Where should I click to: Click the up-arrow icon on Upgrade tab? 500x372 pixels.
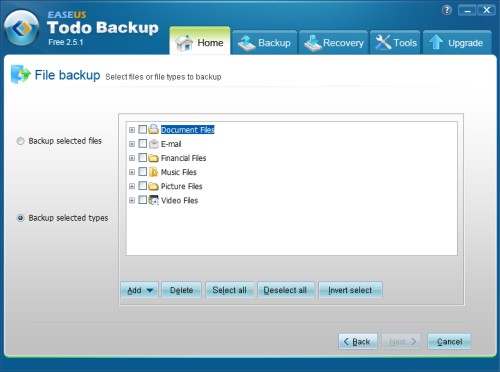[436, 43]
